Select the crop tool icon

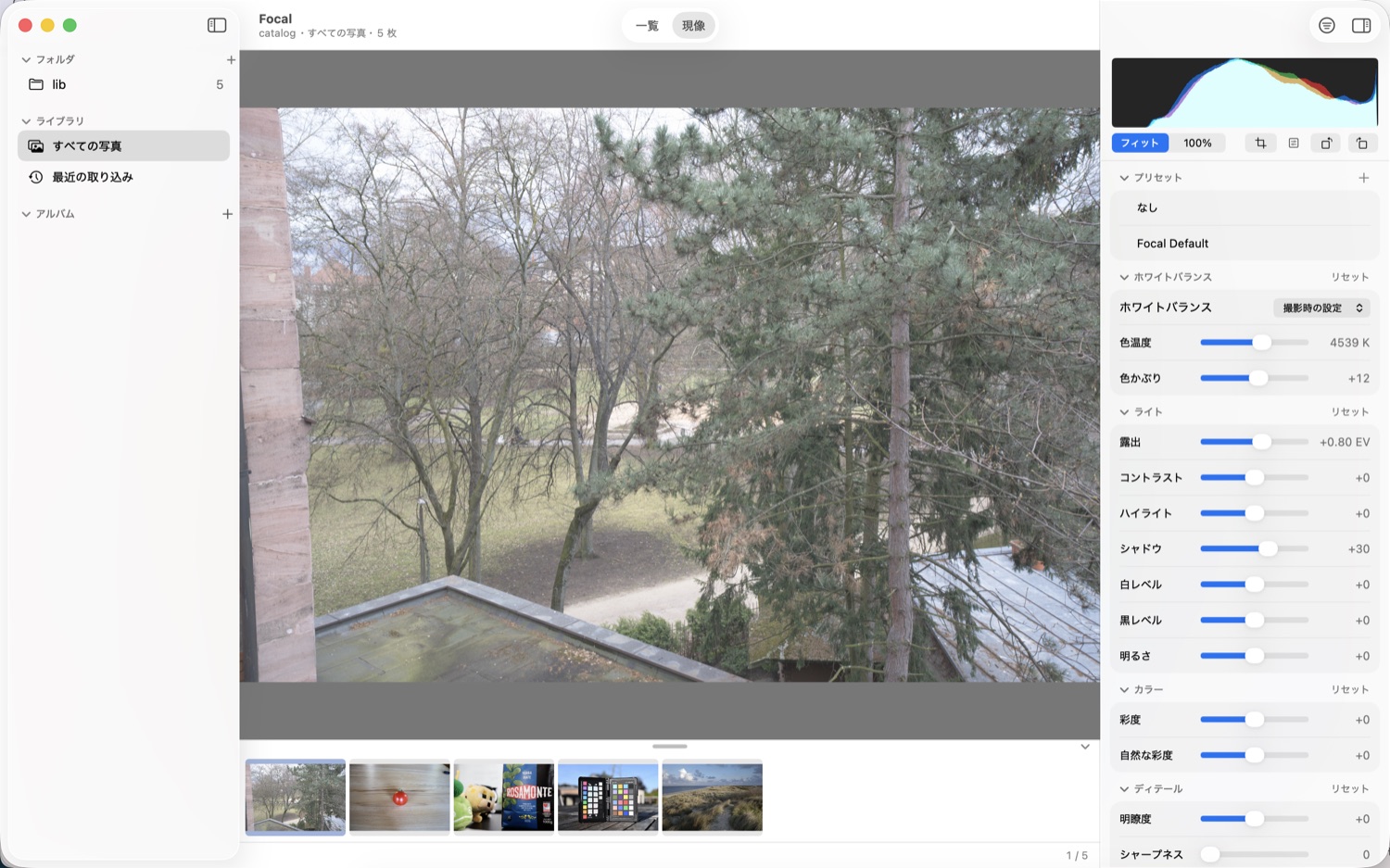click(x=1260, y=143)
